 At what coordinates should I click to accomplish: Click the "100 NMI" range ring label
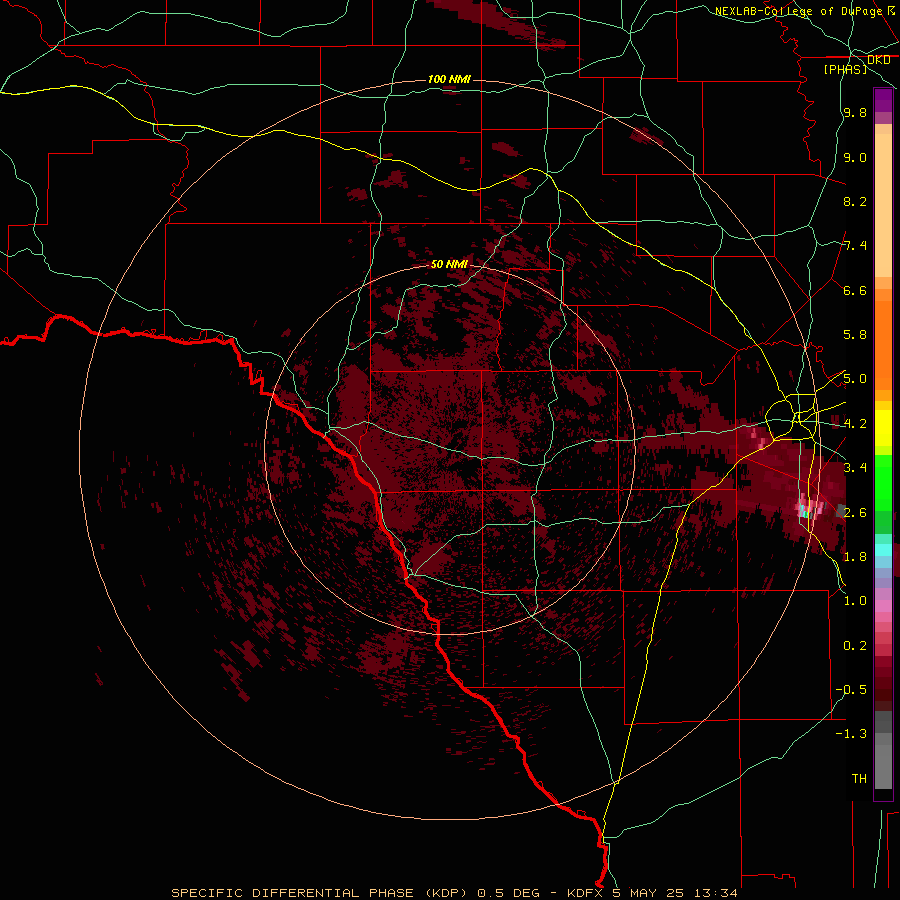pos(449,79)
